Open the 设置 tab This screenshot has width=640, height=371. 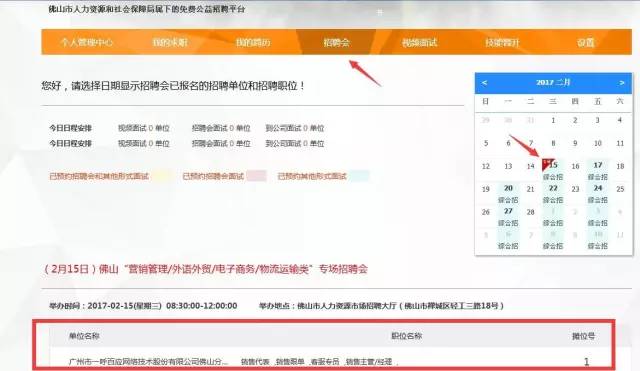[x=585, y=42]
